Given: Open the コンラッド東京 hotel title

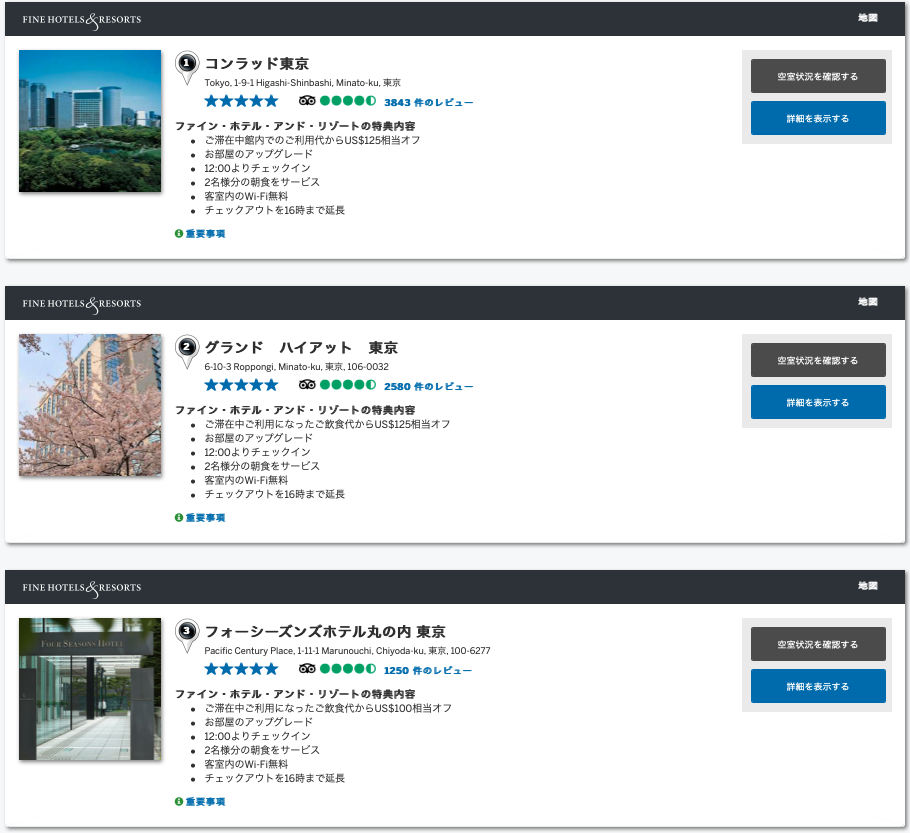Looking at the screenshot, I should (x=257, y=64).
